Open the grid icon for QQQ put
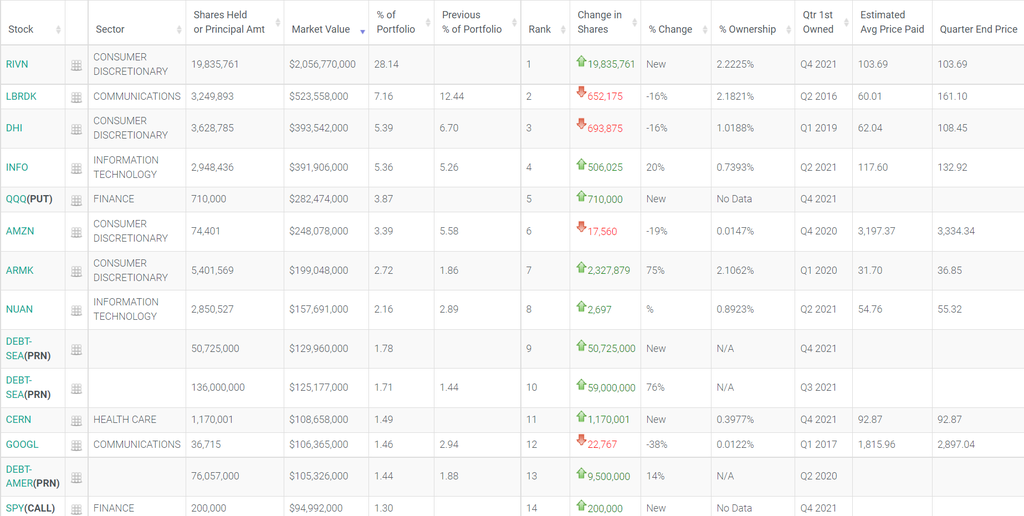The image size is (1024, 516). click(76, 200)
